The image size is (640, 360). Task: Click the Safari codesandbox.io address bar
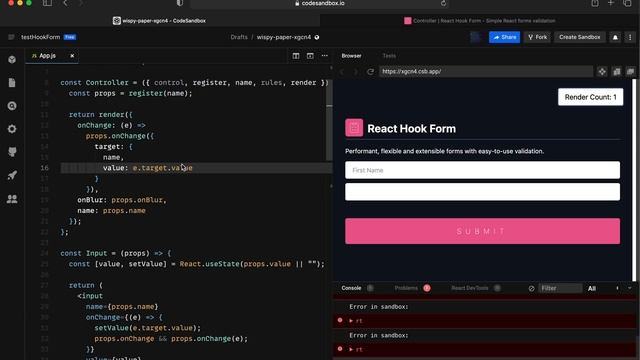click(319, 3)
